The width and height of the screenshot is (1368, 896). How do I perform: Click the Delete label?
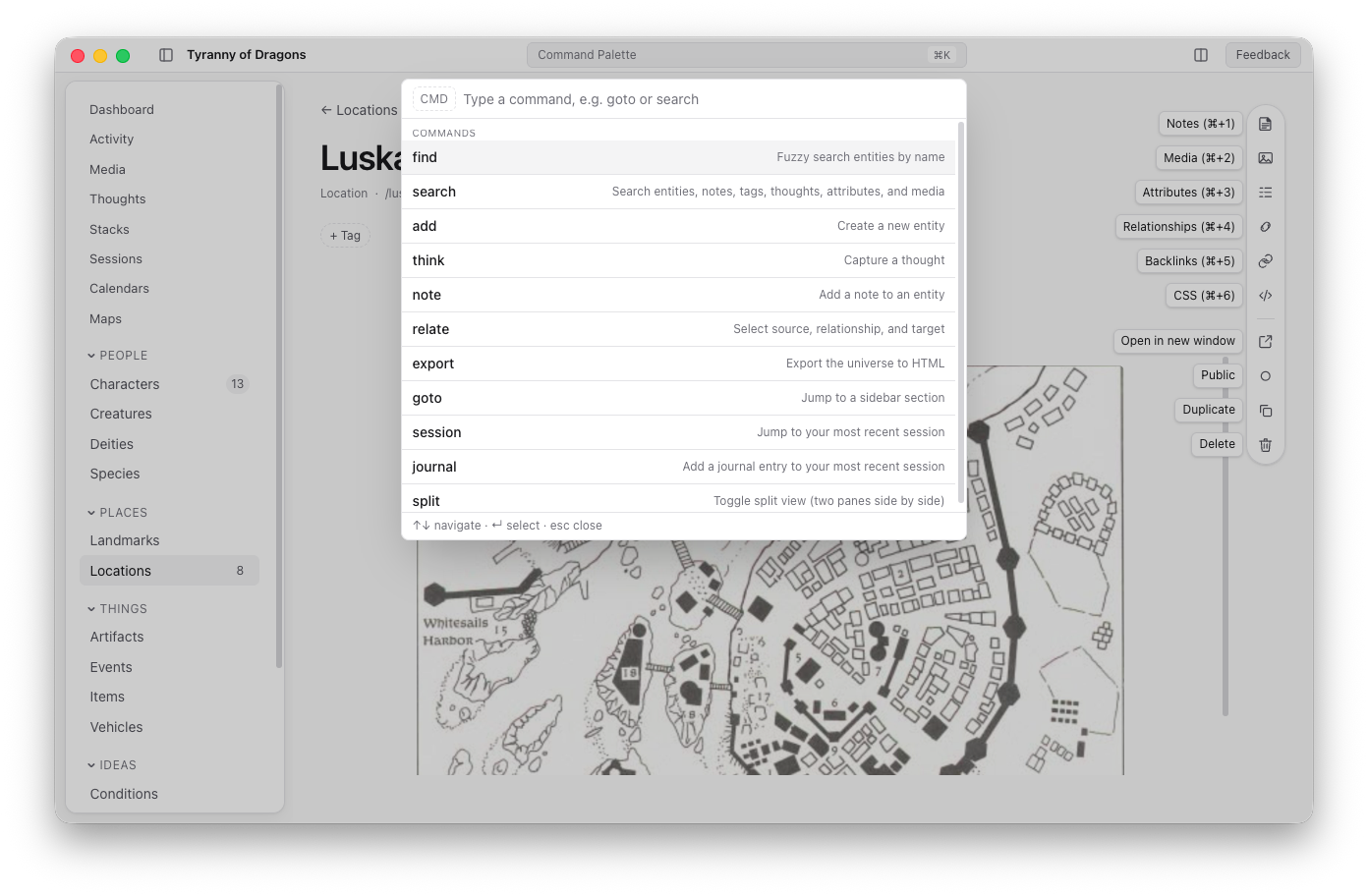1217,444
